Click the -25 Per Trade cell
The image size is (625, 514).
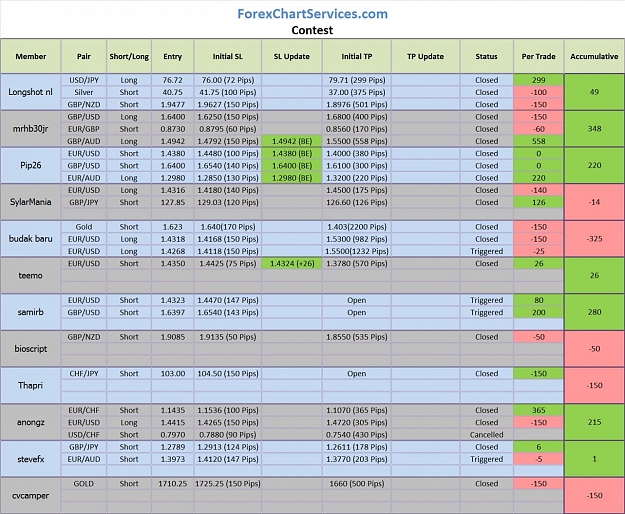click(x=539, y=251)
